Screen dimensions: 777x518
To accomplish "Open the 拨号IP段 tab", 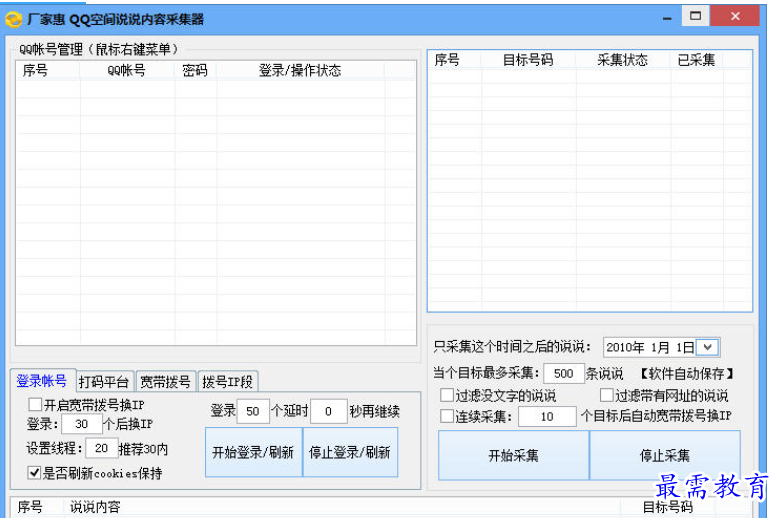I will [x=227, y=382].
